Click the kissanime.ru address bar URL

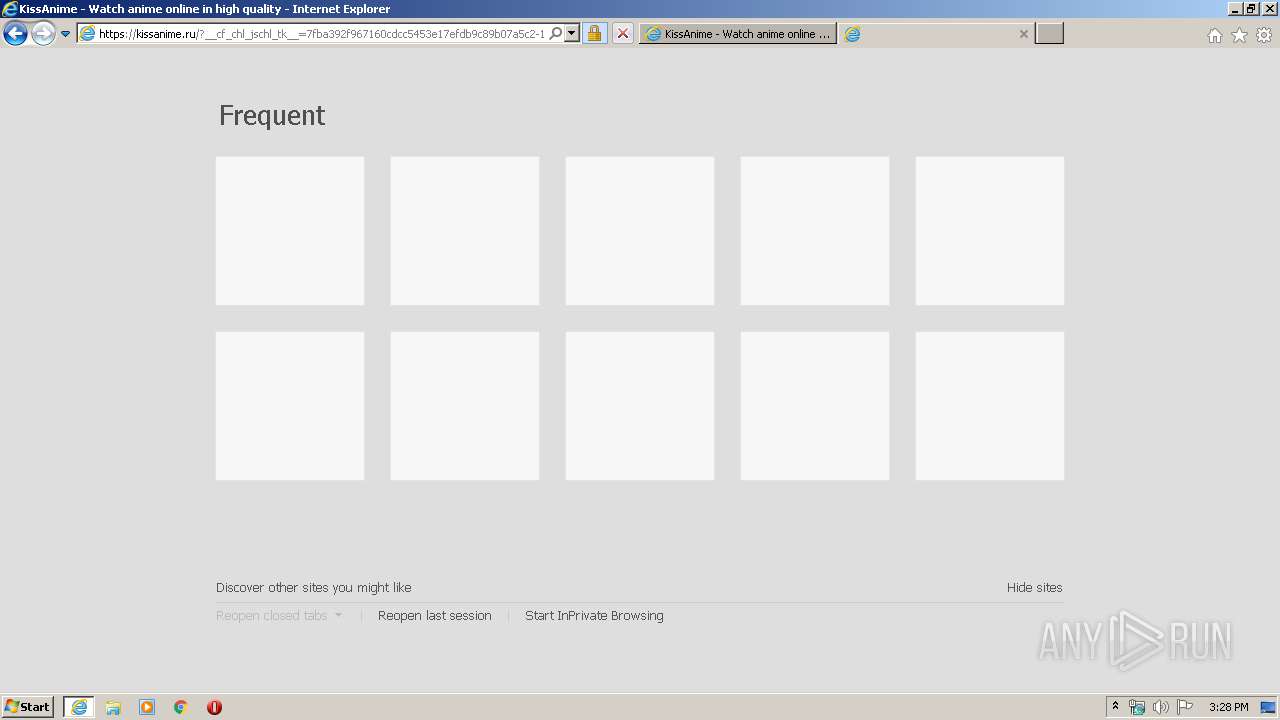tap(322, 34)
